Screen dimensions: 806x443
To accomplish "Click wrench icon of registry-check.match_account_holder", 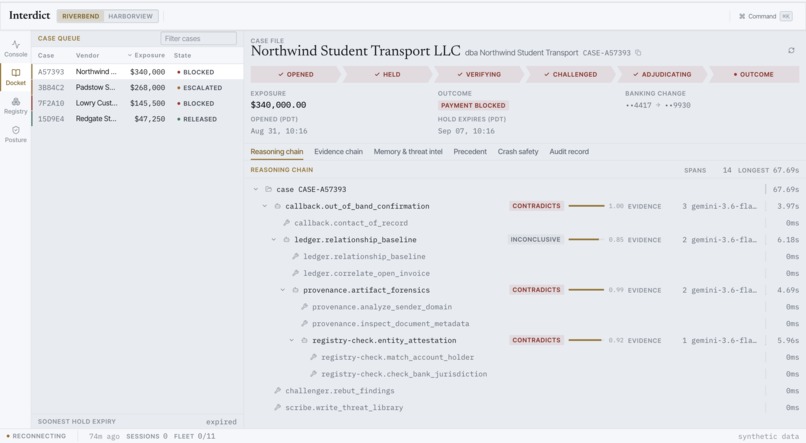I will pyautogui.click(x=314, y=357).
